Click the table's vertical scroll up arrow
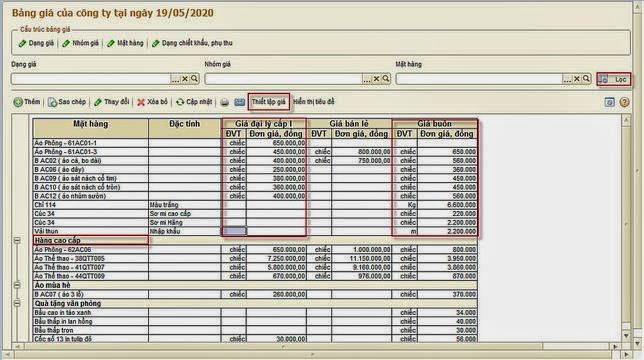 point(626,120)
